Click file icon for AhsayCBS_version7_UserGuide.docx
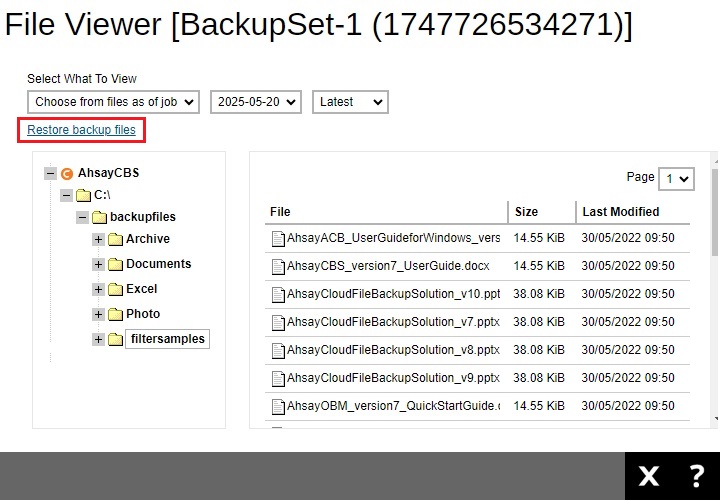The width and height of the screenshot is (720, 500). coord(278,267)
